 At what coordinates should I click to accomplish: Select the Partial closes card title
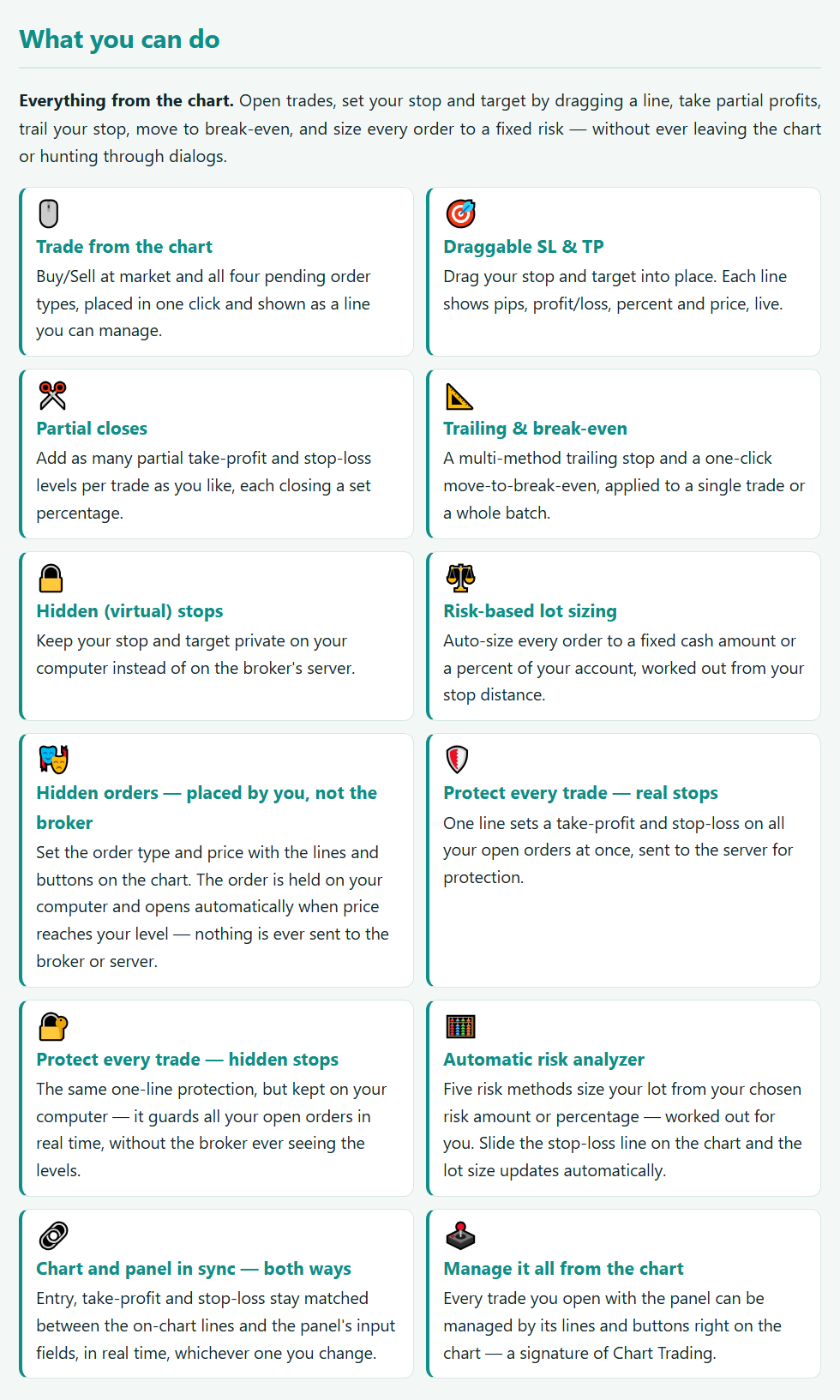point(92,429)
